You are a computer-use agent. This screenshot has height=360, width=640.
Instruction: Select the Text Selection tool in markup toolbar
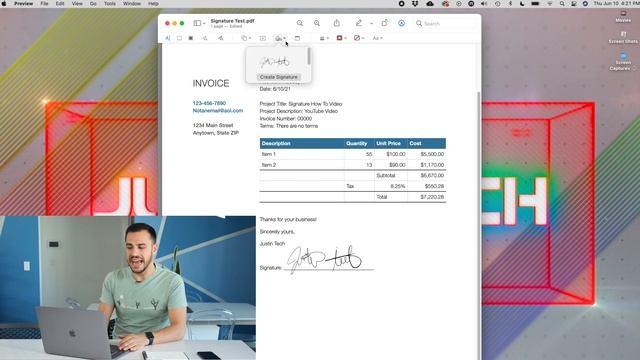click(x=167, y=38)
